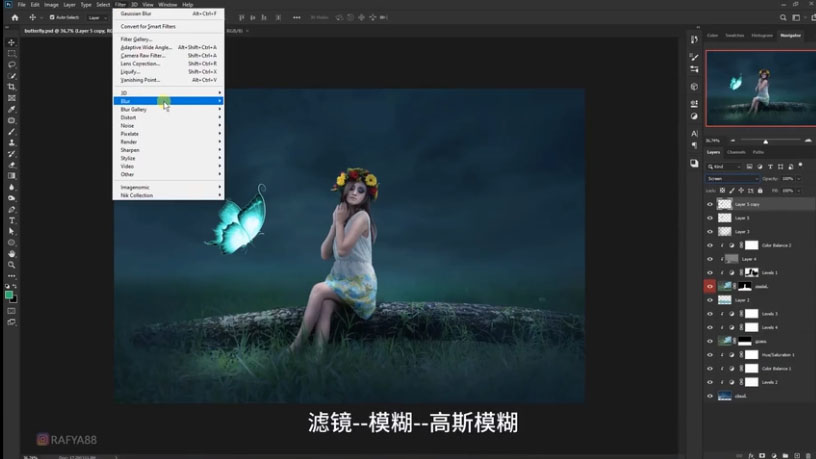Image resolution: width=816 pixels, height=459 pixels.
Task: Open Liquify from the Filter menu
Action: pos(169,72)
